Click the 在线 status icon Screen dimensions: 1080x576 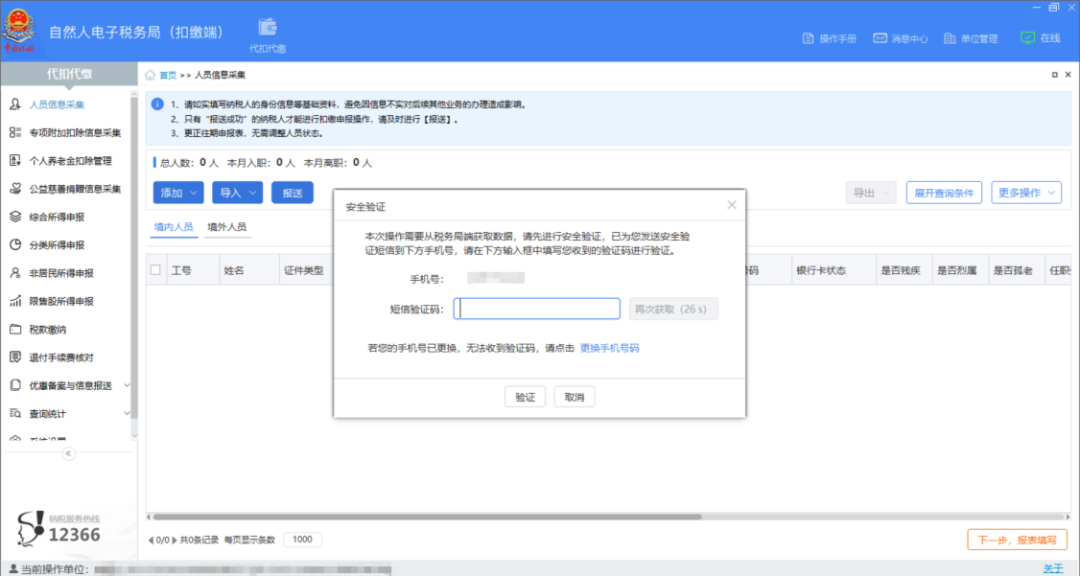(x=1027, y=38)
